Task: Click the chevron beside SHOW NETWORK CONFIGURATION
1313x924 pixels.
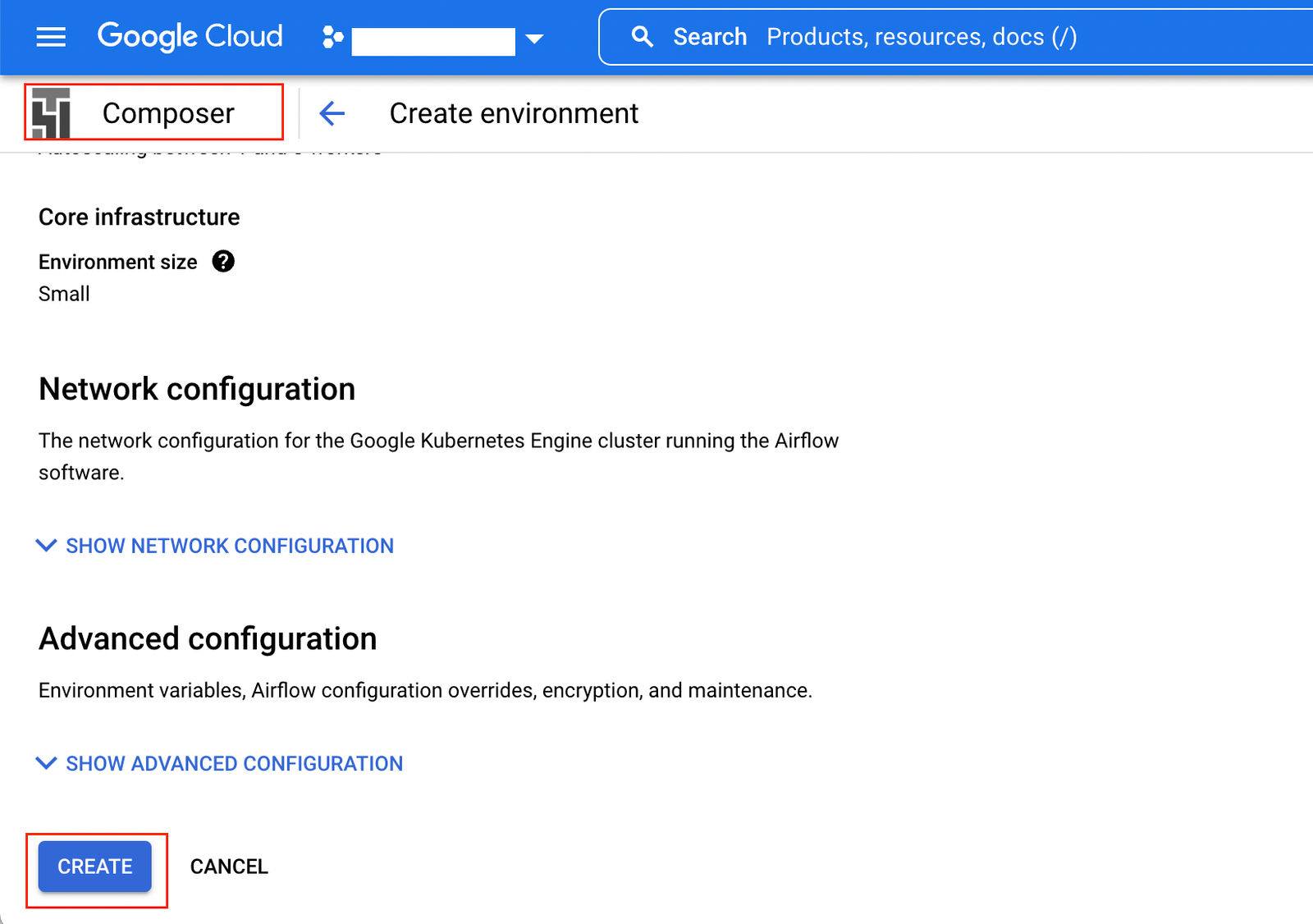Action: (46, 546)
